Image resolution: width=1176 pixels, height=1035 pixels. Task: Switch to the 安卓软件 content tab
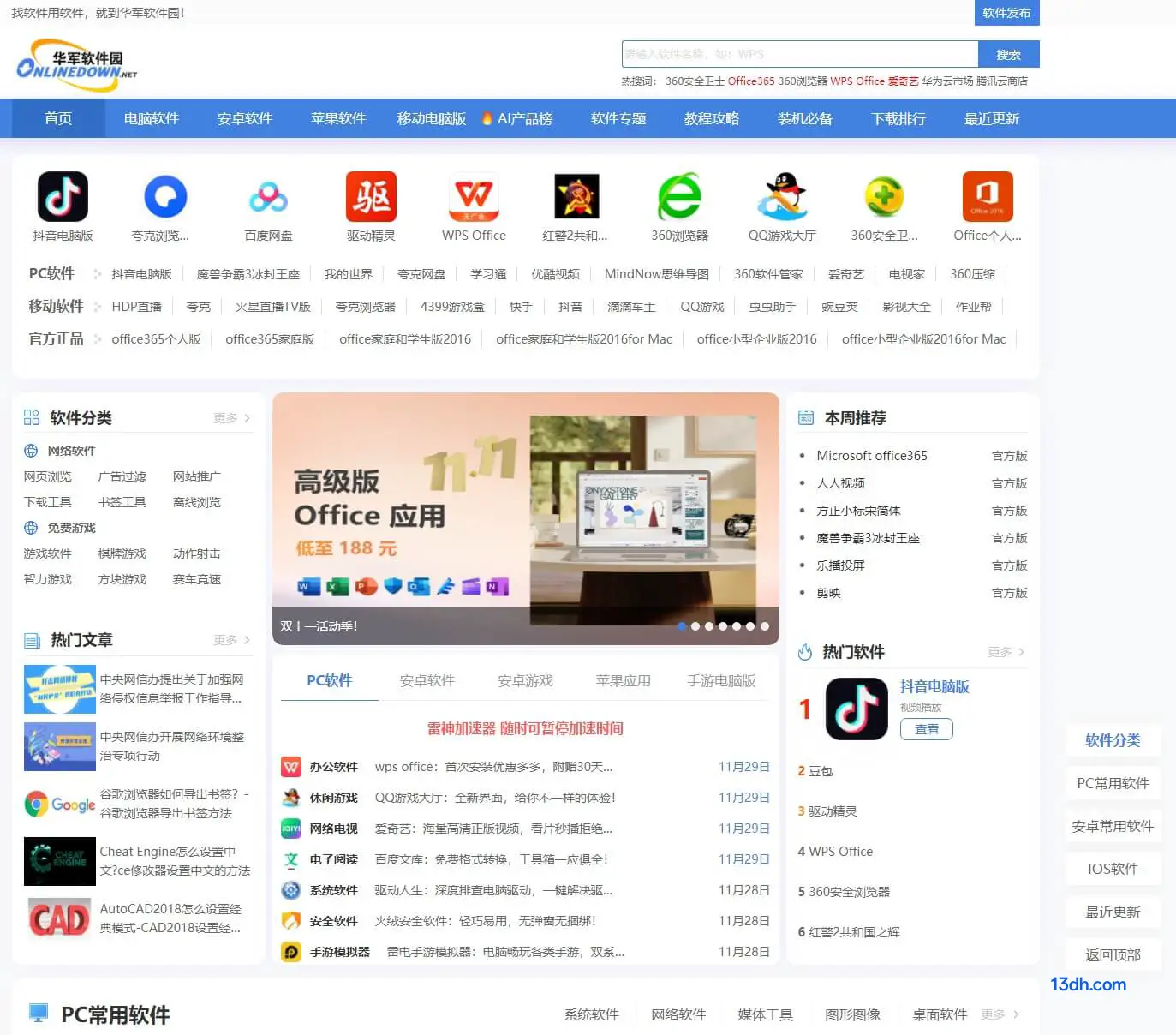click(x=427, y=680)
